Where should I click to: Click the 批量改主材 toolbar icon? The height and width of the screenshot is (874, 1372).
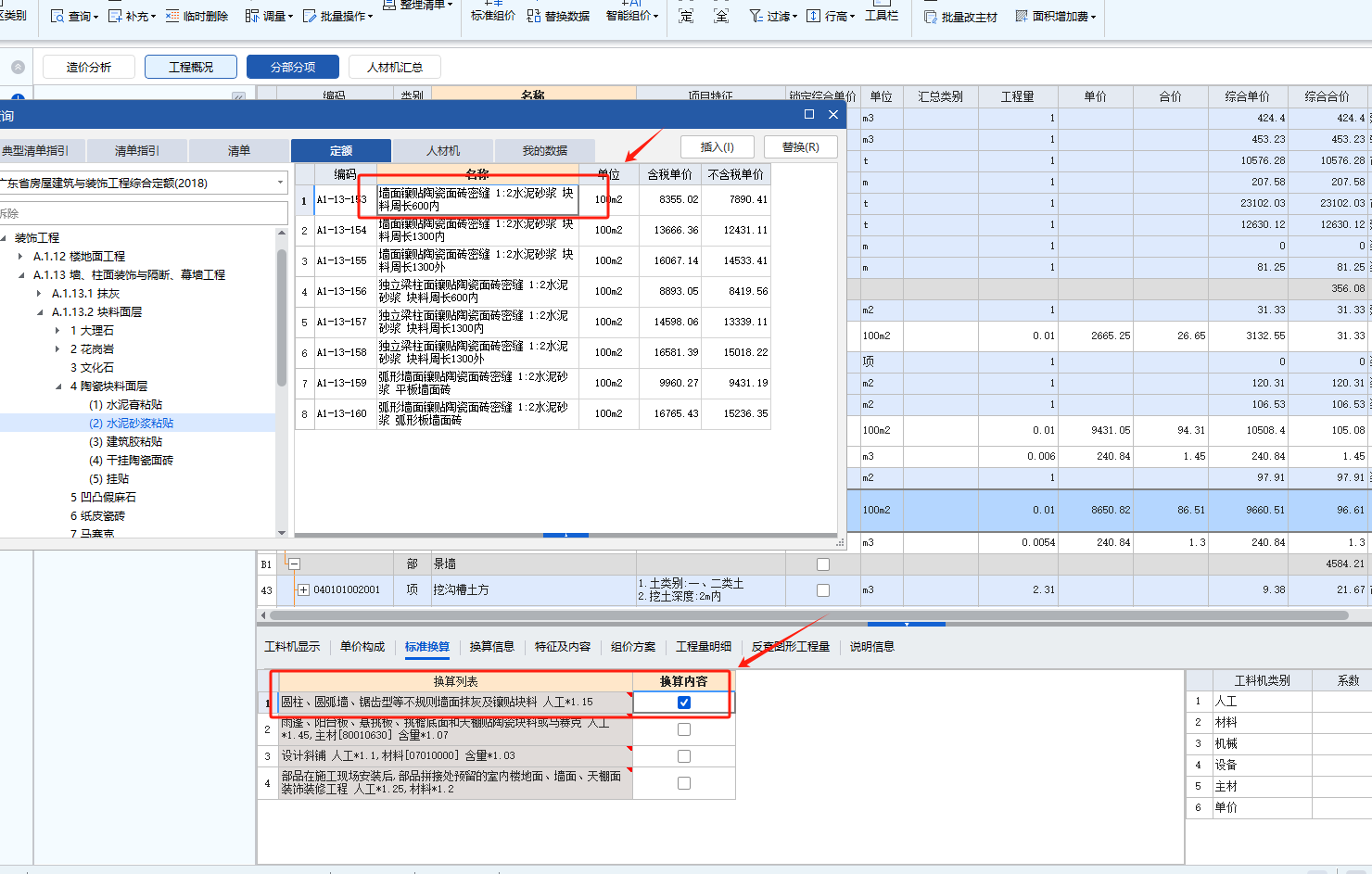(x=930, y=17)
